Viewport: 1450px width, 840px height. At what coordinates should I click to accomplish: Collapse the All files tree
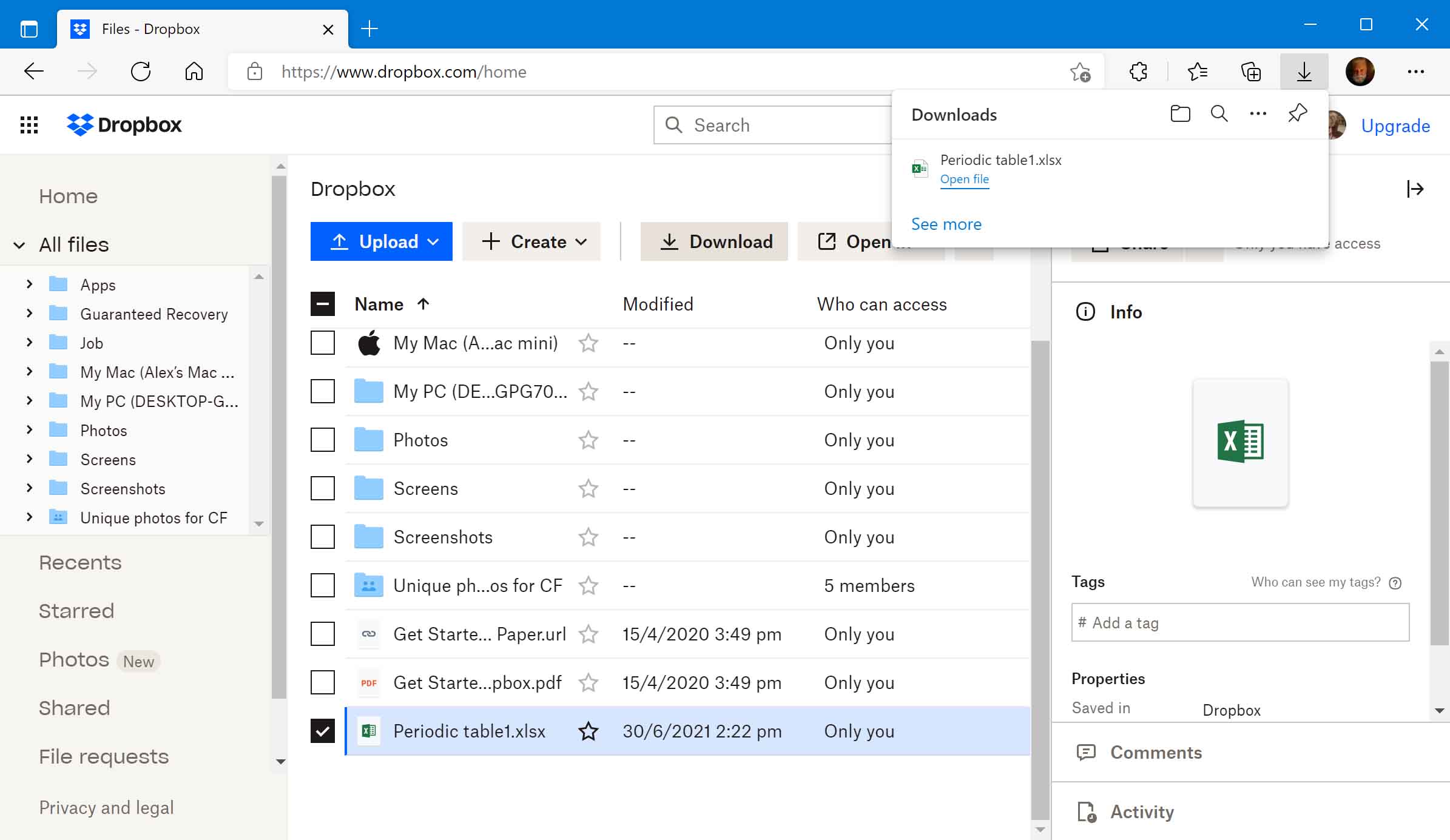click(x=19, y=245)
